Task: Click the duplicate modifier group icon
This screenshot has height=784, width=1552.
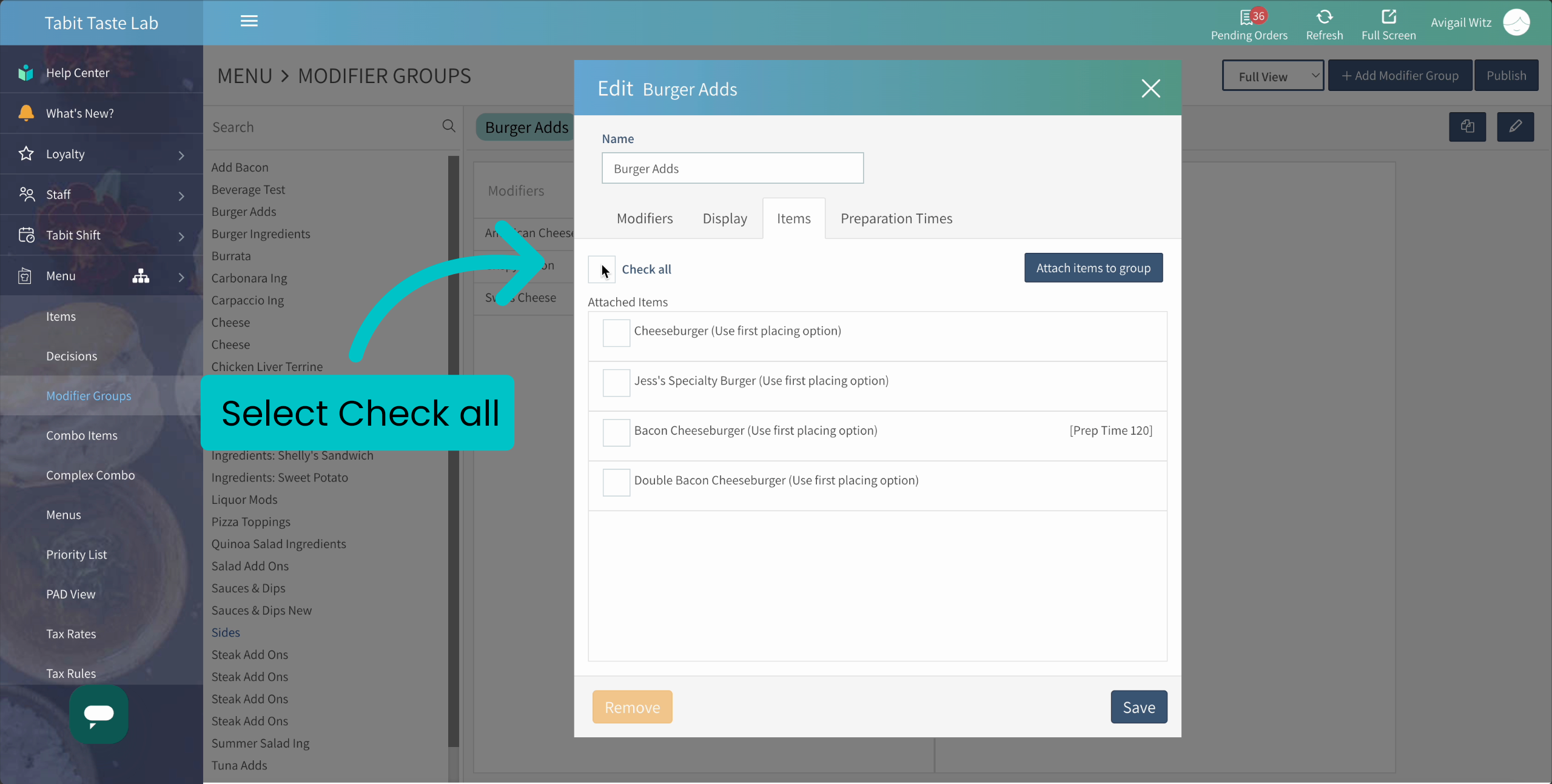Action: tap(1467, 127)
